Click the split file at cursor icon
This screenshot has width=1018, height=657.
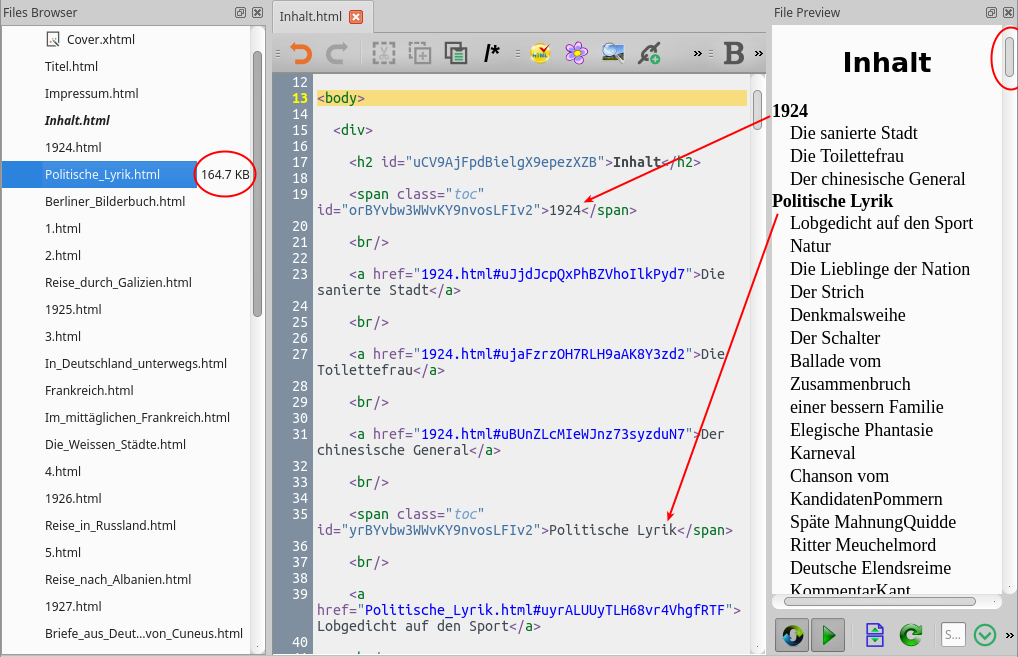coord(875,635)
